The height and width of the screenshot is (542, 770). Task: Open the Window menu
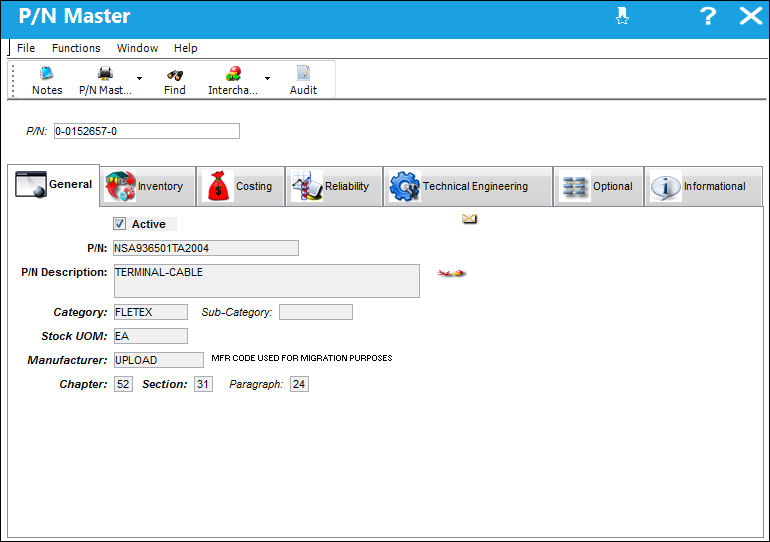[138, 48]
